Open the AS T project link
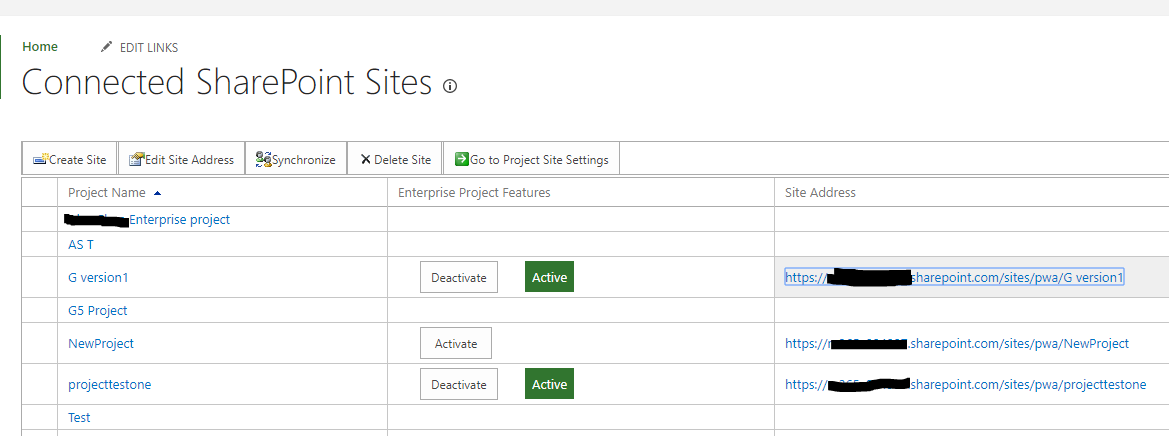1169x436 pixels. pos(81,244)
